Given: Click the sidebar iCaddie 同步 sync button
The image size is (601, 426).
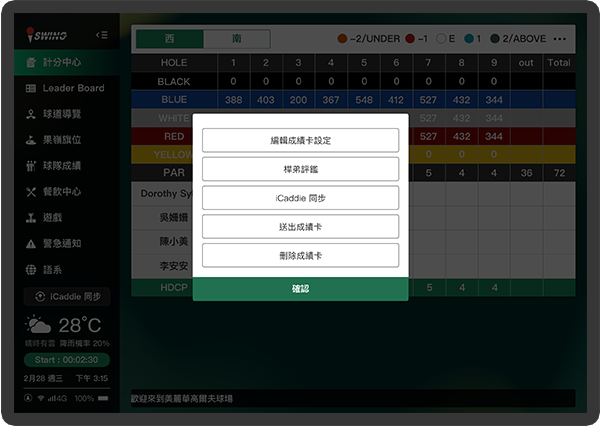Looking at the screenshot, I should point(67,297).
